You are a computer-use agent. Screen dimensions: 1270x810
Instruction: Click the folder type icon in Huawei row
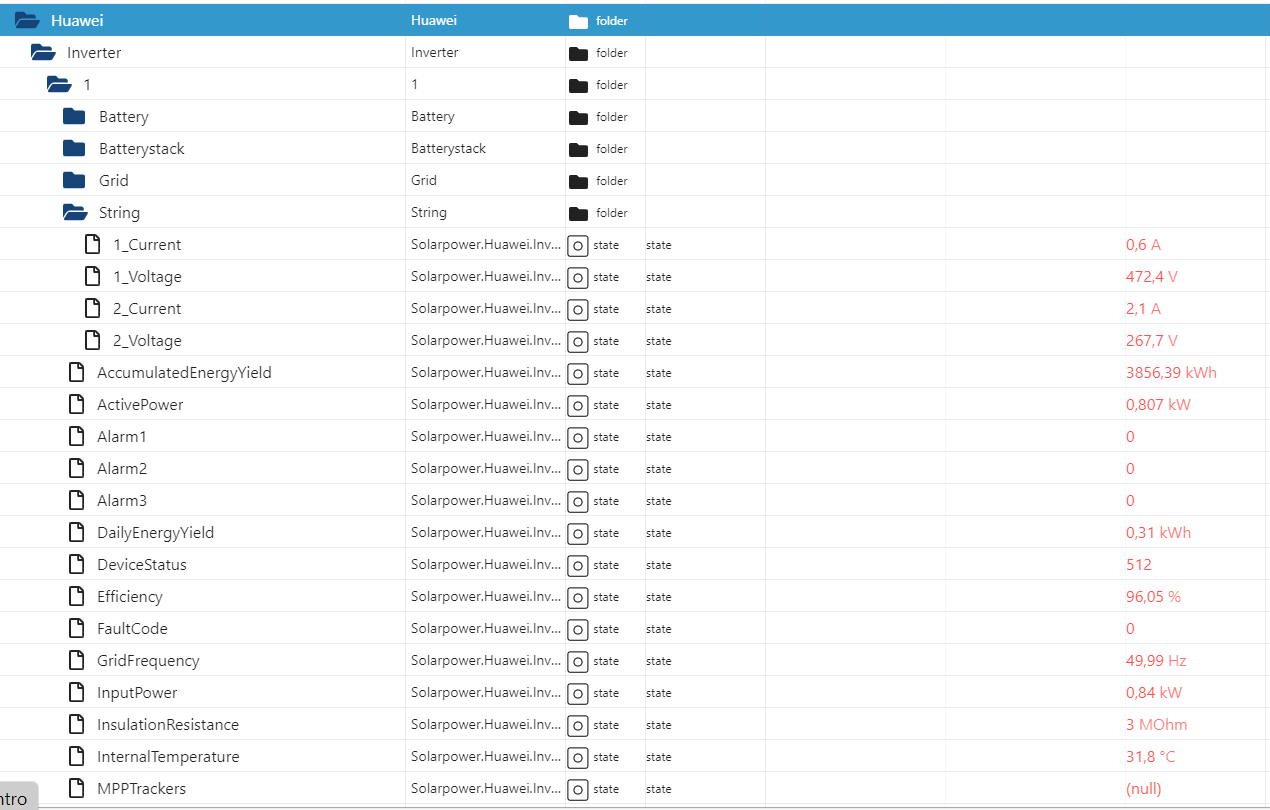coord(578,21)
